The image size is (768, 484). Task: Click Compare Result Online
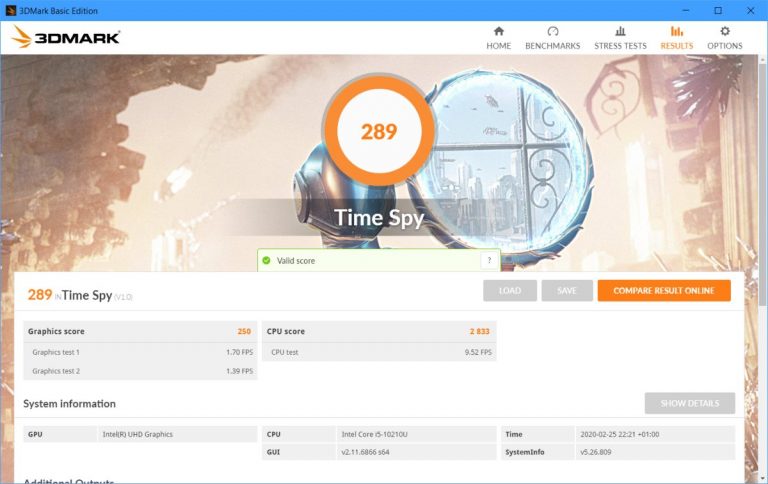tap(663, 290)
